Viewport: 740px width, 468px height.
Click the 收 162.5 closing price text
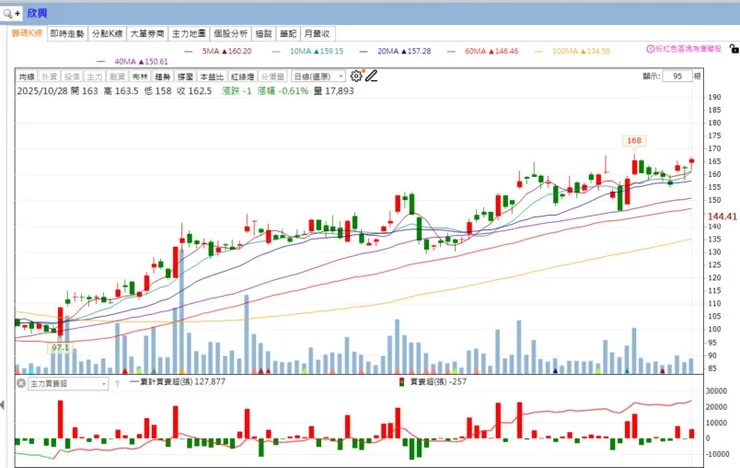194,91
